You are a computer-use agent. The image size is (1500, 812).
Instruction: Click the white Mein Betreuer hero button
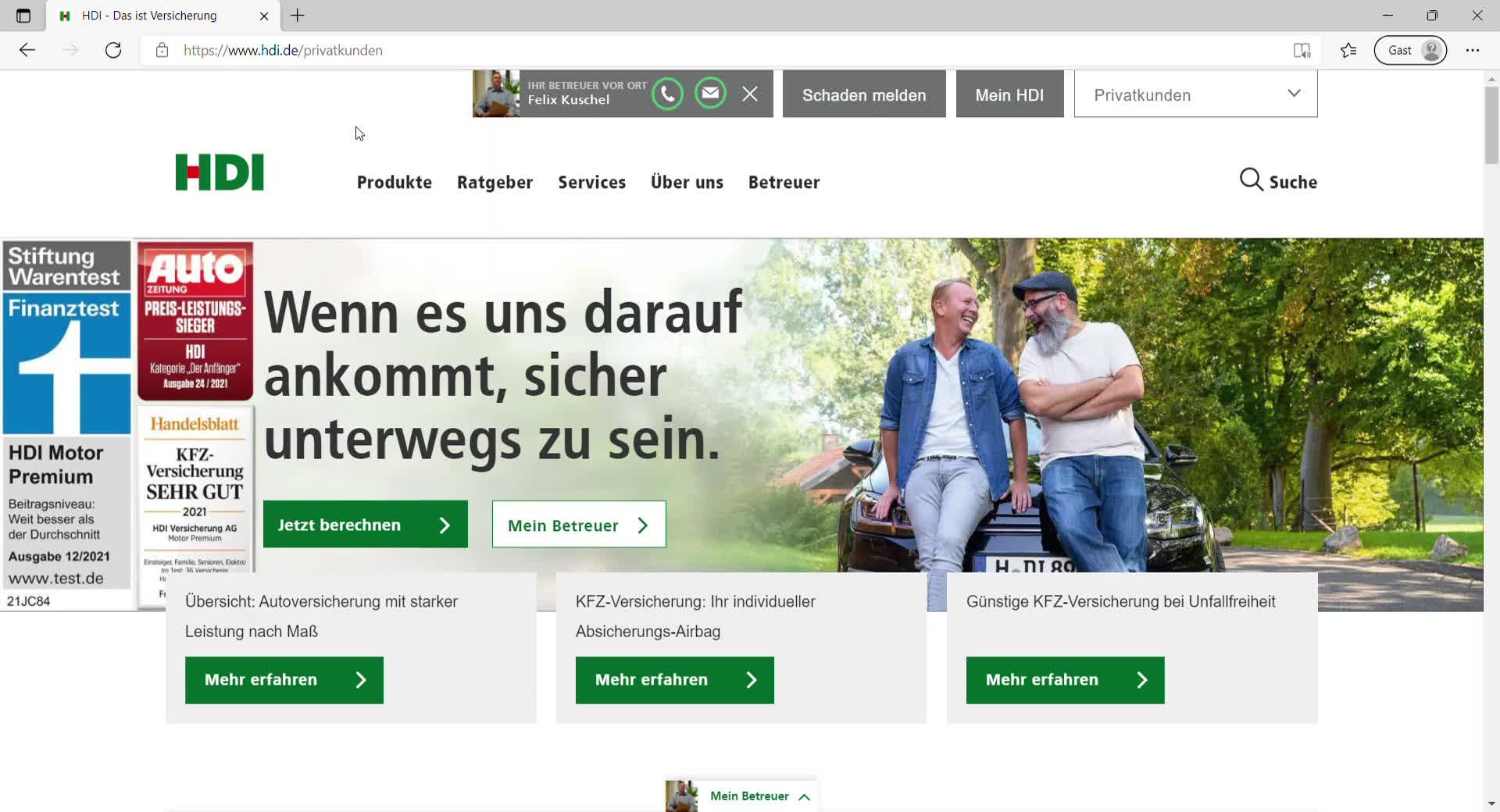click(578, 525)
